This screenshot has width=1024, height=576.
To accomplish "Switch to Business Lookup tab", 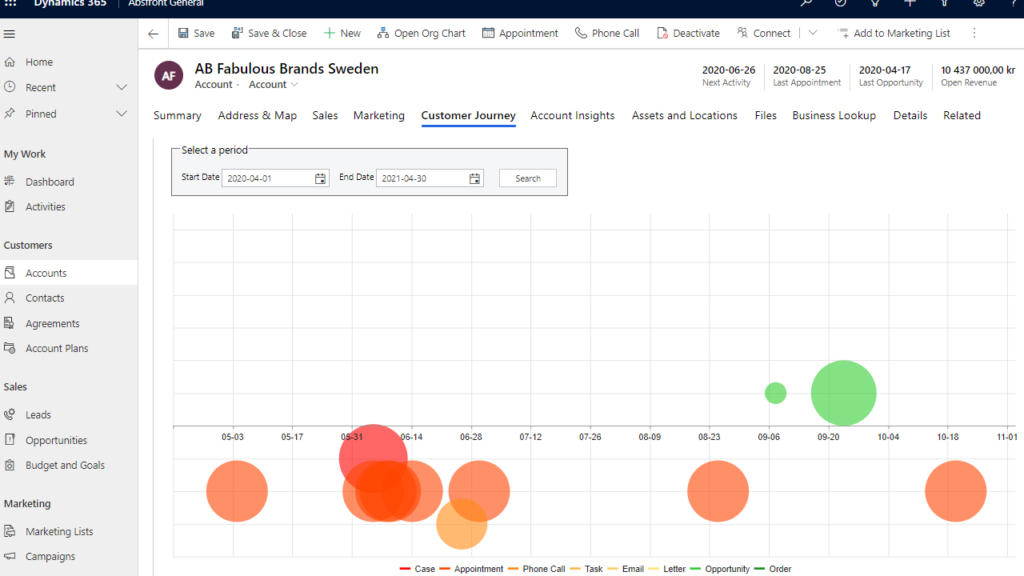I will pos(834,116).
